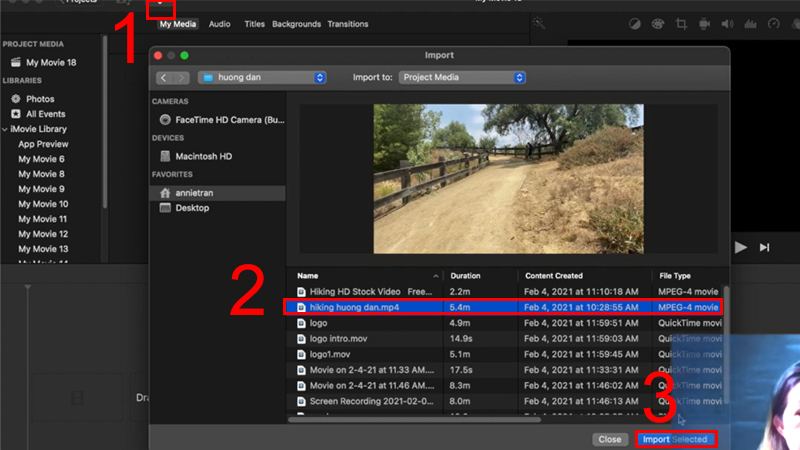Collapse the iMovie Library tree

(x=5, y=130)
